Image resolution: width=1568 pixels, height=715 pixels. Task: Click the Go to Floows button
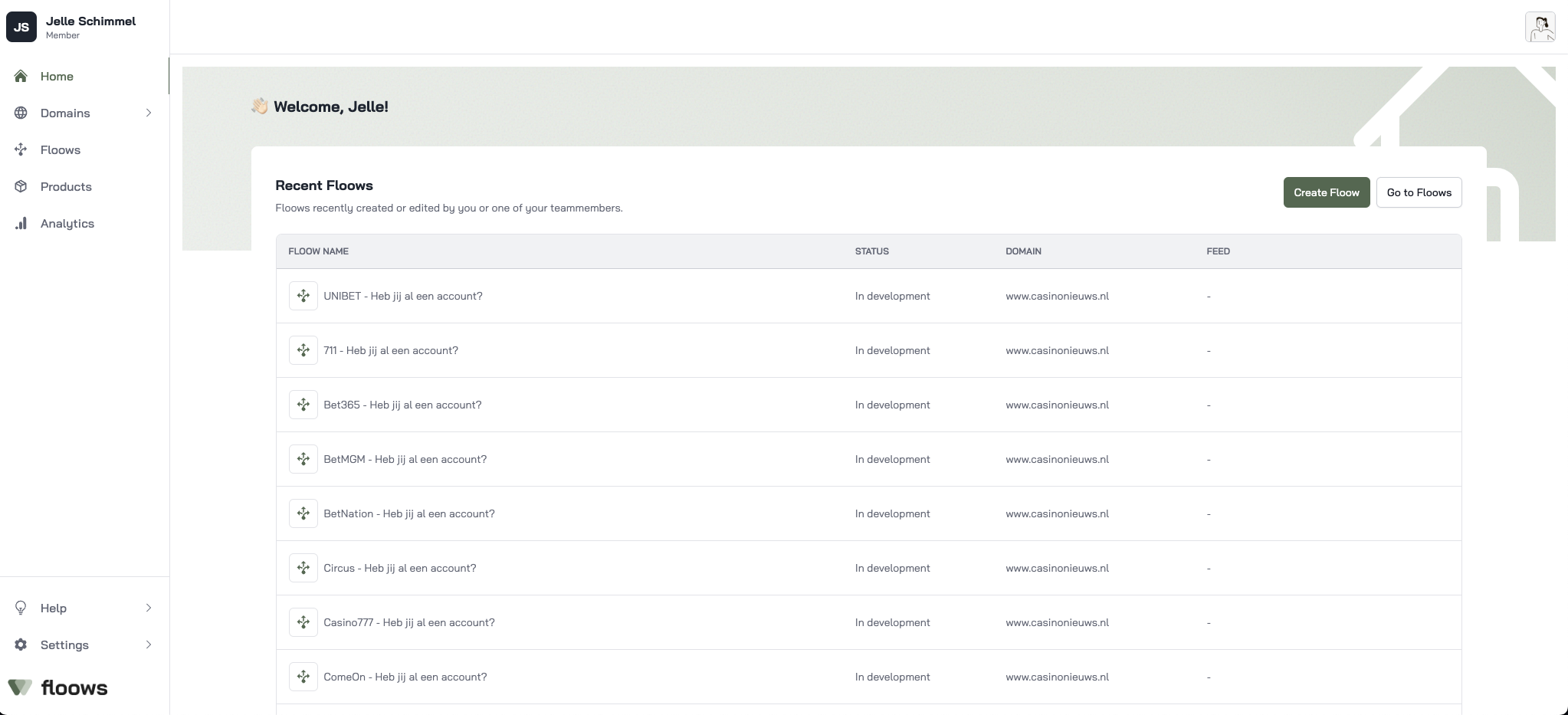1419,192
